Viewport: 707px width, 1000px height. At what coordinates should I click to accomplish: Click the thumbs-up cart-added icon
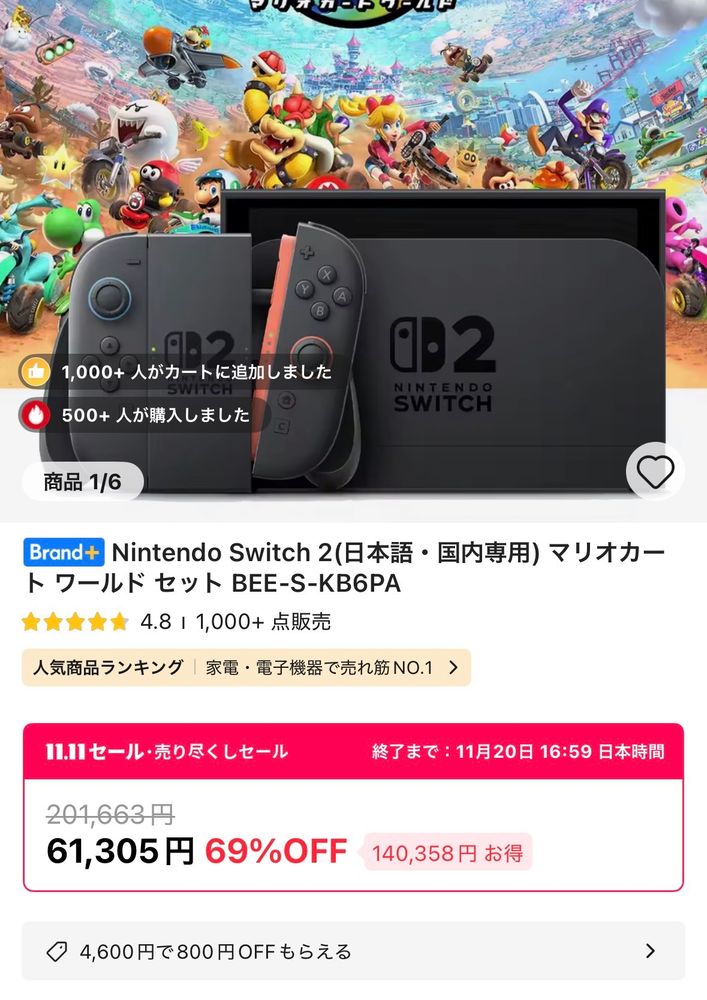point(34,372)
